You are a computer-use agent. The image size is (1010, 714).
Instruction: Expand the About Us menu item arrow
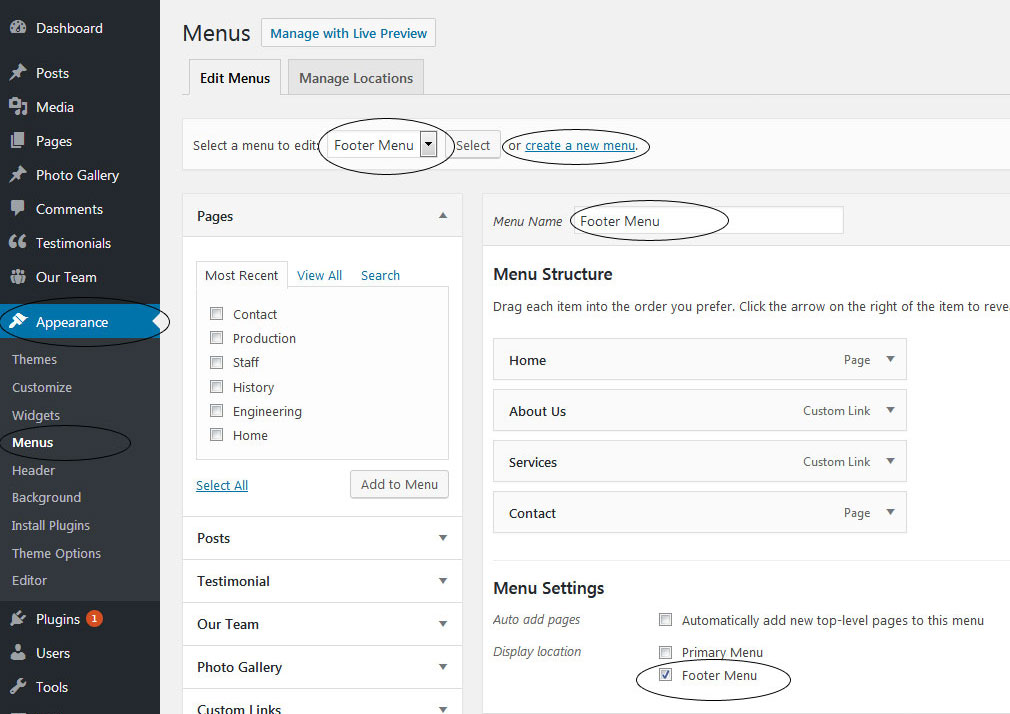(890, 410)
